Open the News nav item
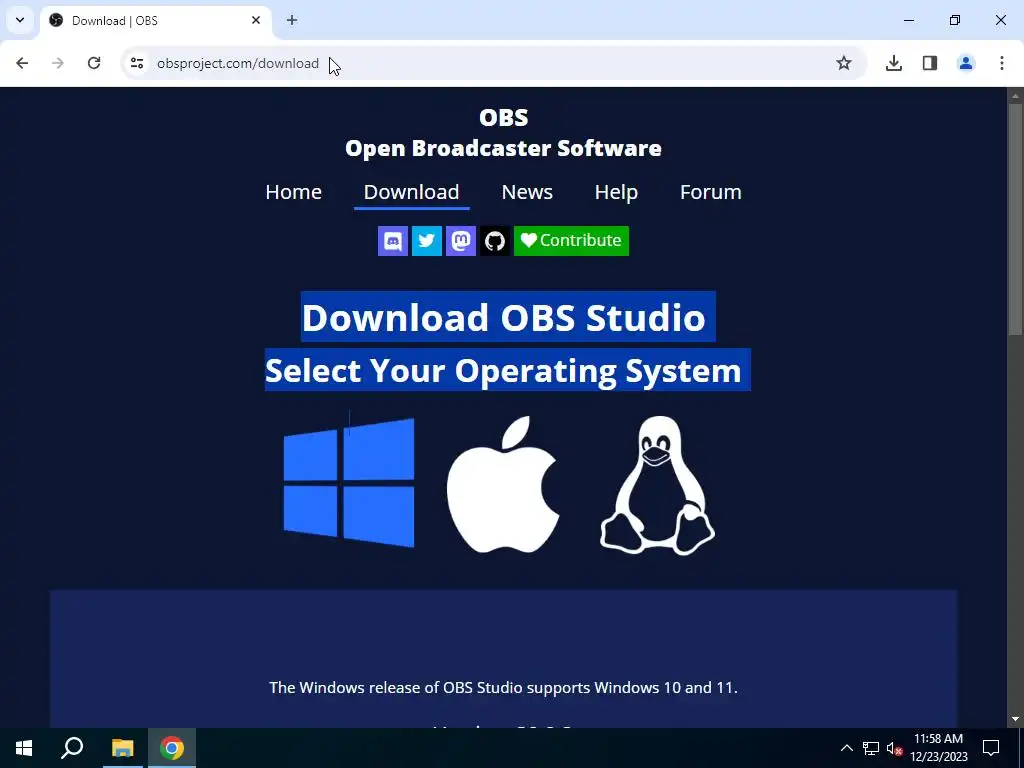1024x768 pixels. pyautogui.click(x=527, y=192)
